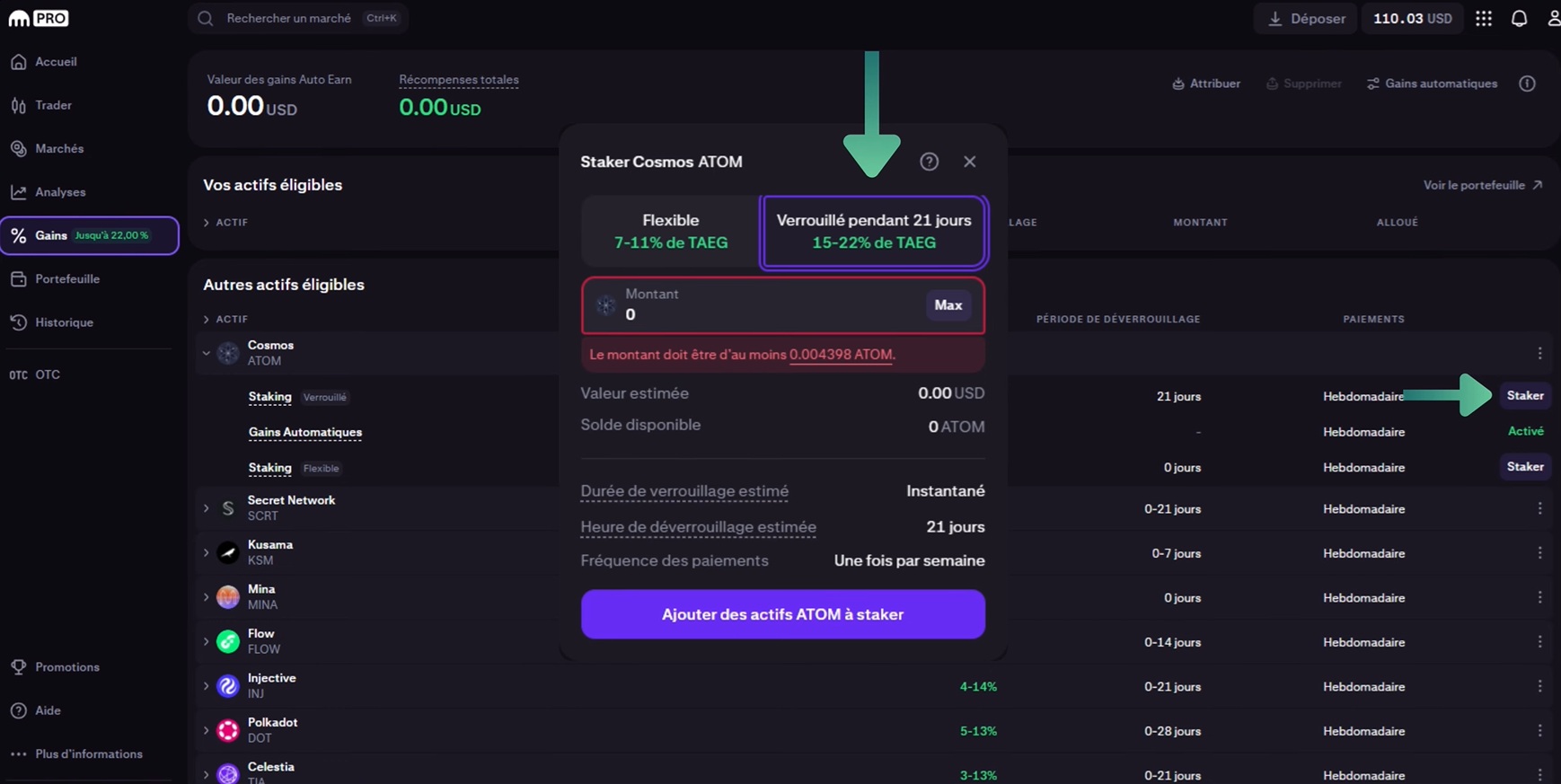Viewport: 1561px width, 784px height.
Task: Close the Staker Cosmos ATOM dialog
Action: (969, 162)
